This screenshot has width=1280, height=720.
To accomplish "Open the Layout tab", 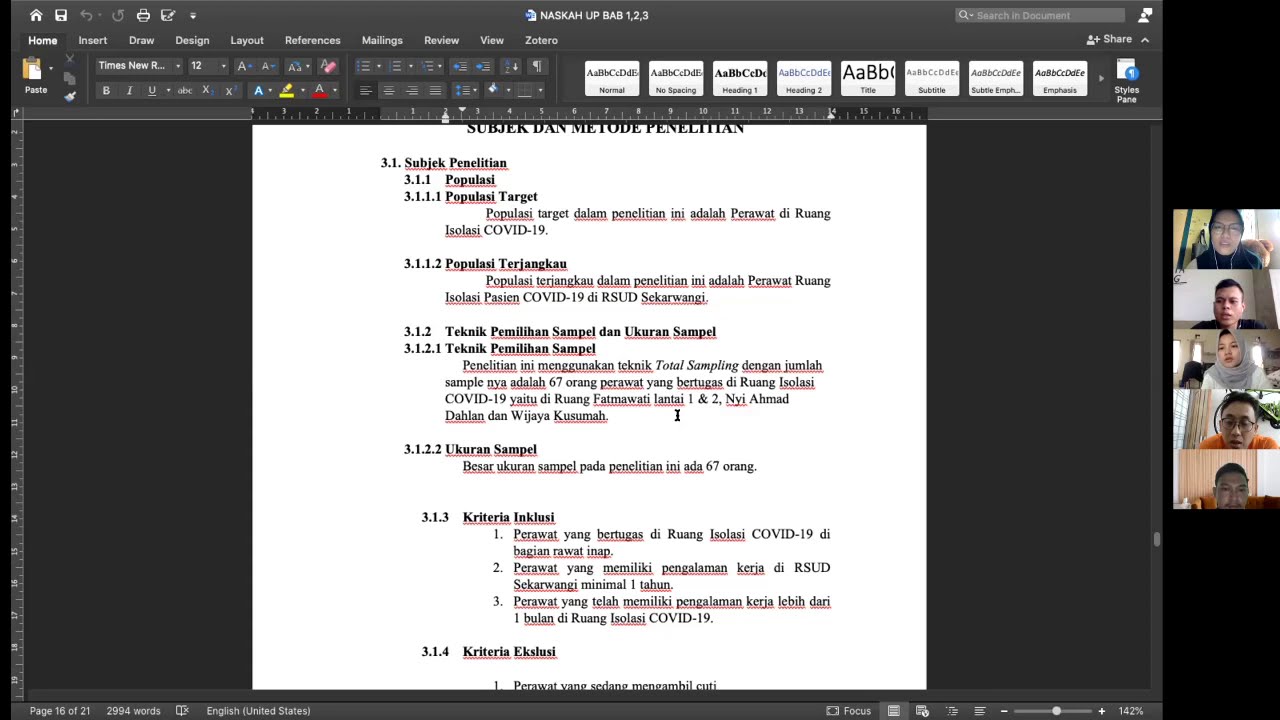I will click(247, 40).
